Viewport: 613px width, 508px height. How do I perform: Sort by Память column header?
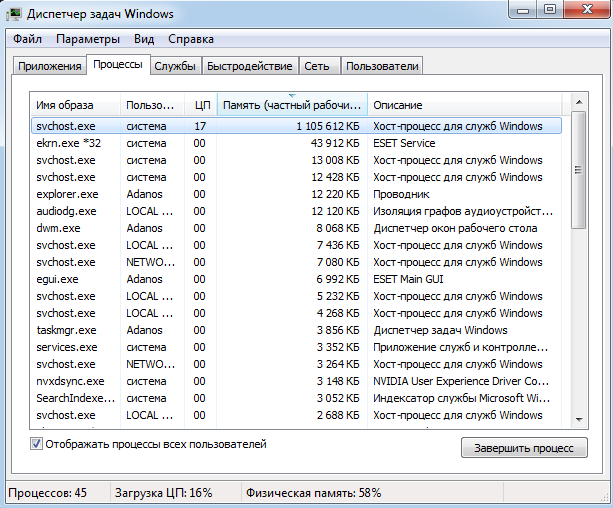[x=292, y=105]
